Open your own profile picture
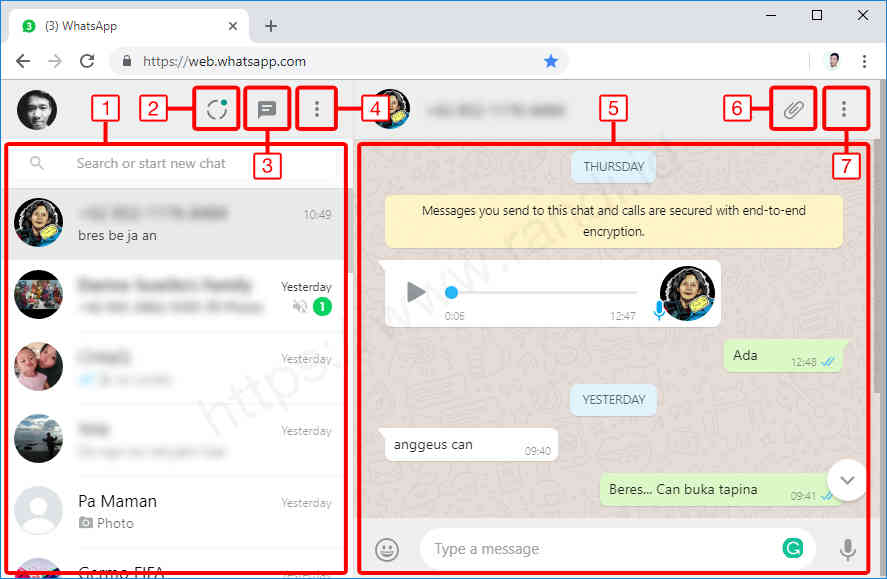The image size is (887, 579). (x=37, y=110)
